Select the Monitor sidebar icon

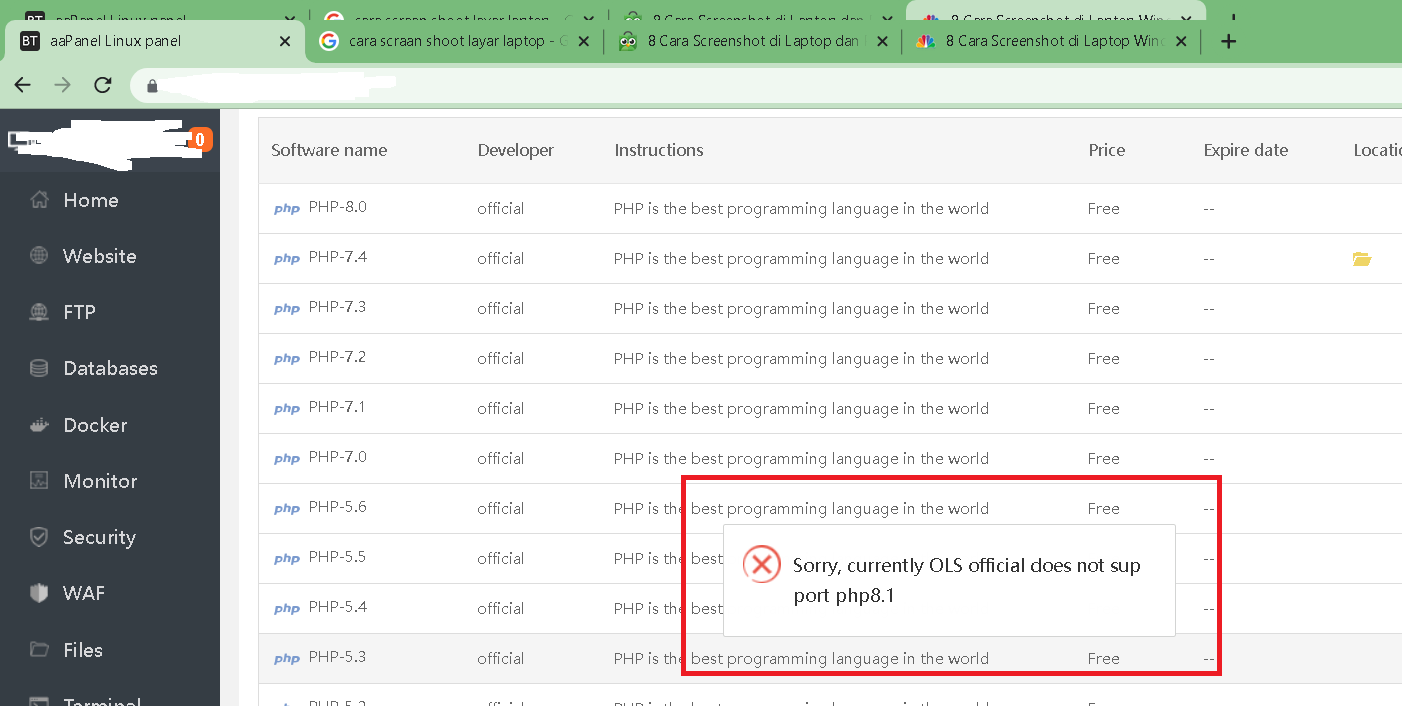coord(38,480)
